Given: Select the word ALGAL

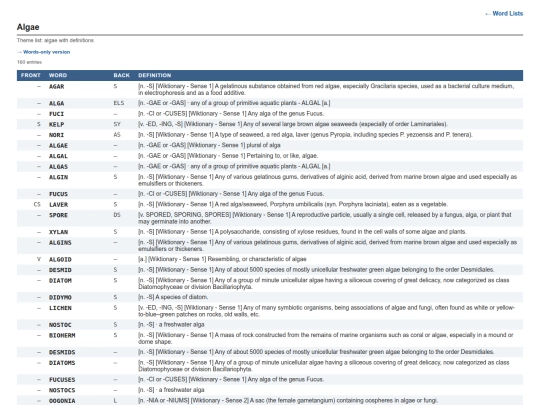Looking at the screenshot, I should 59,156.
